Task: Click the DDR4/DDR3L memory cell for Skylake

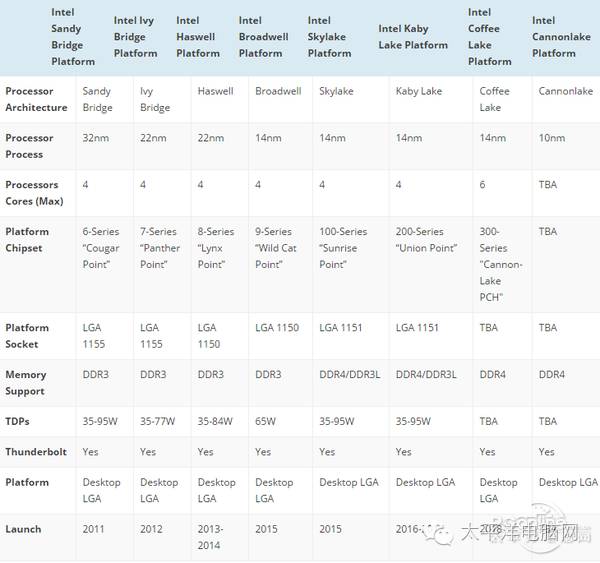Action: (x=350, y=375)
